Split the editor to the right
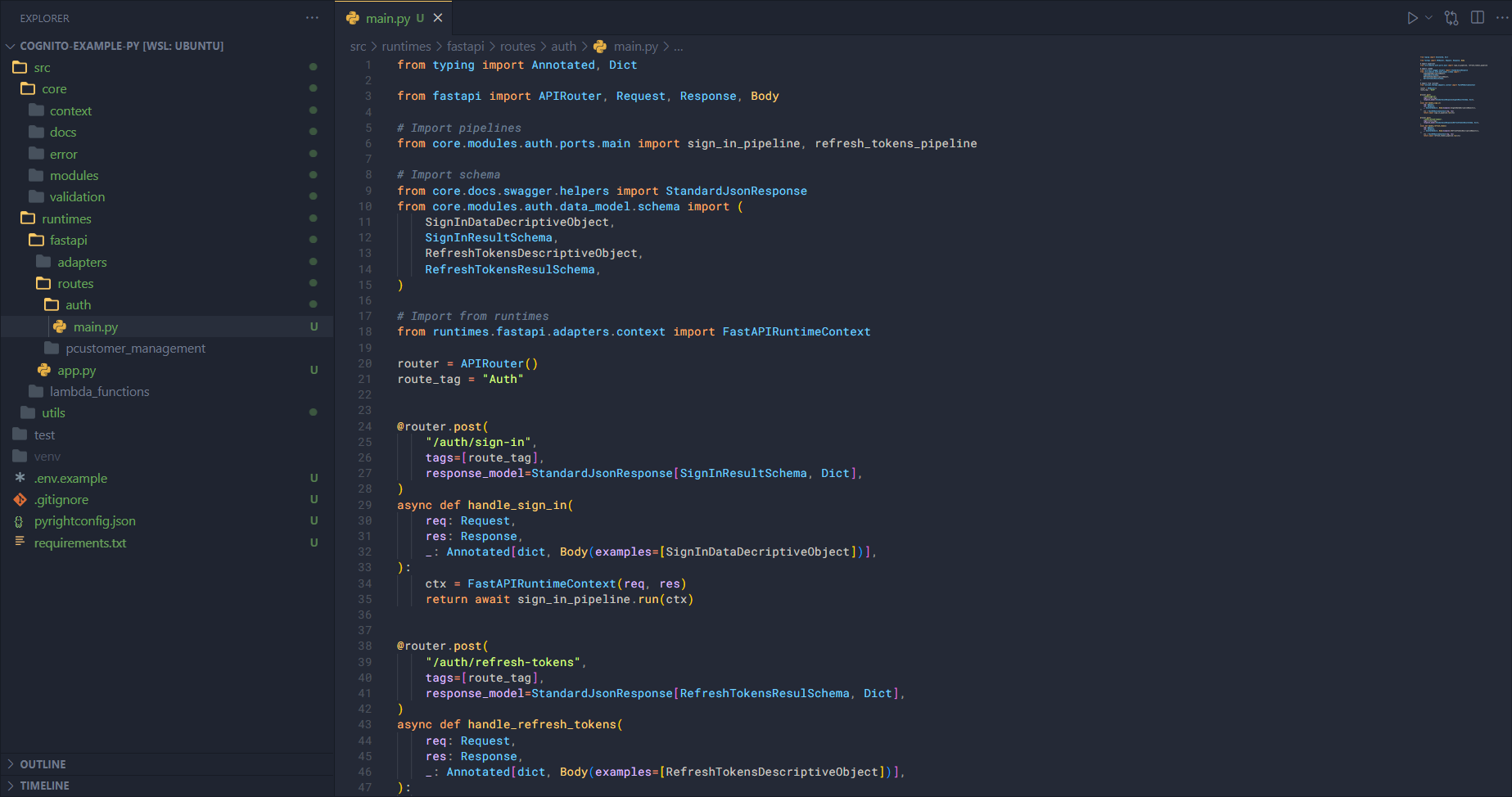Screen dimensions: 1512x797 [x=1478, y=18]
